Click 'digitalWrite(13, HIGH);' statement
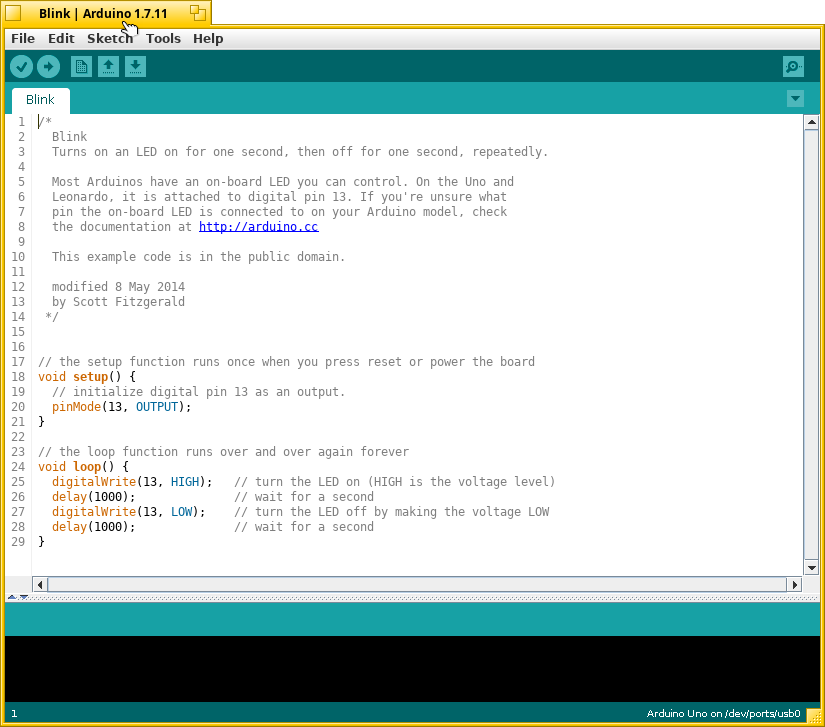Screen dimensions: 825x727 click(132, 482)
